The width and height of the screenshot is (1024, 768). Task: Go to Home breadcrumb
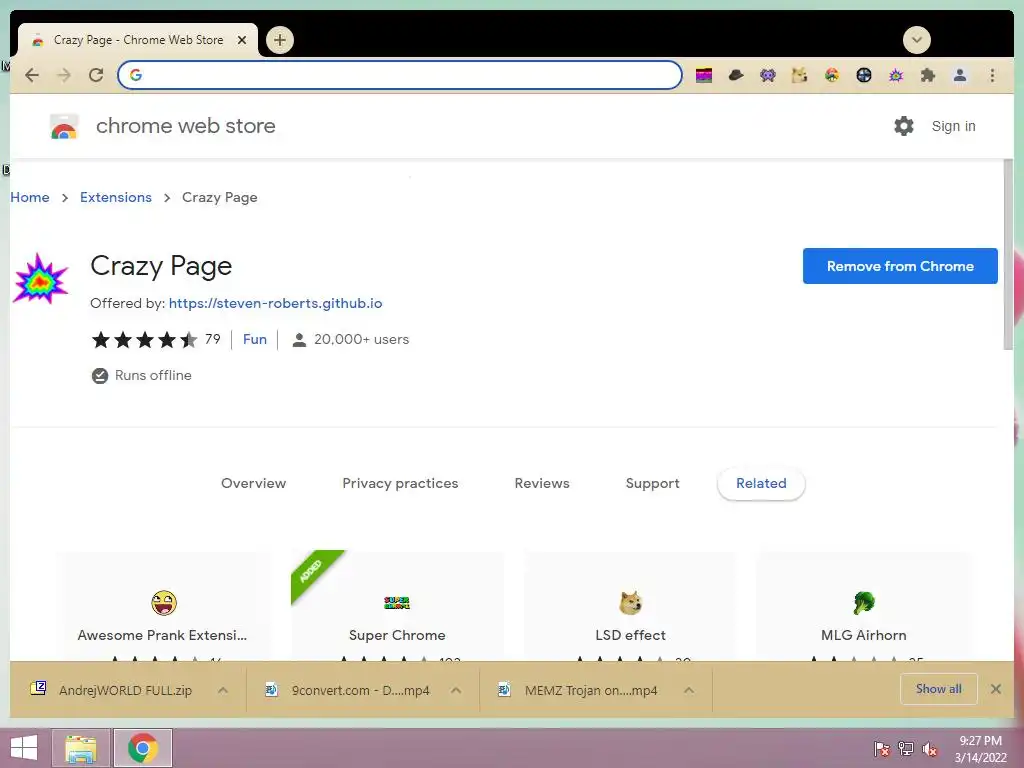coord(30,197)
